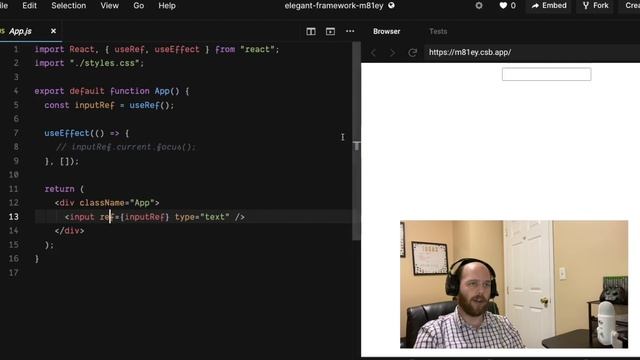Switch to the Tests tab

(x=438, y=31)
